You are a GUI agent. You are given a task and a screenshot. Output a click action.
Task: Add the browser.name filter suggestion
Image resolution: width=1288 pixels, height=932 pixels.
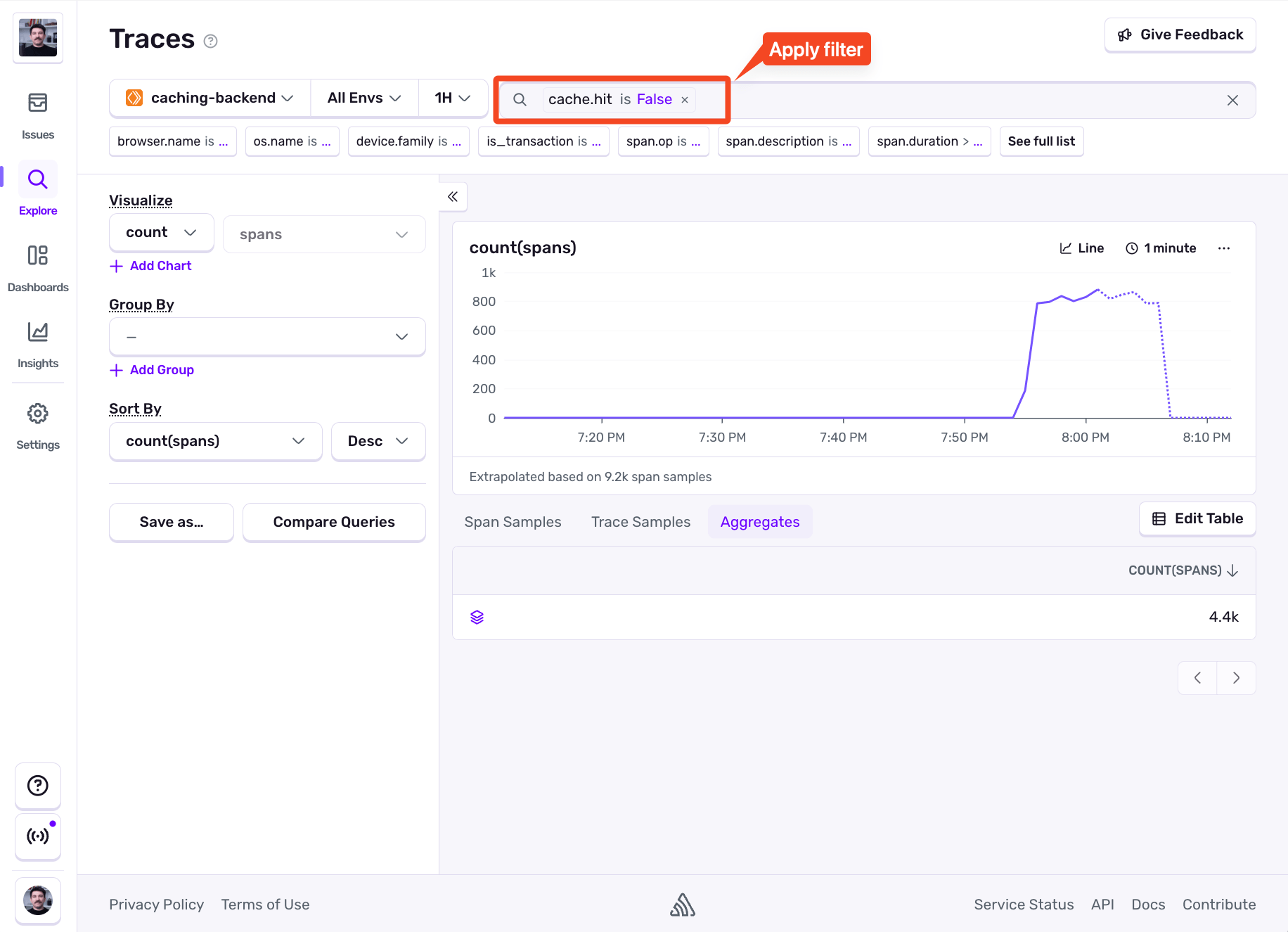pos(173,141)
